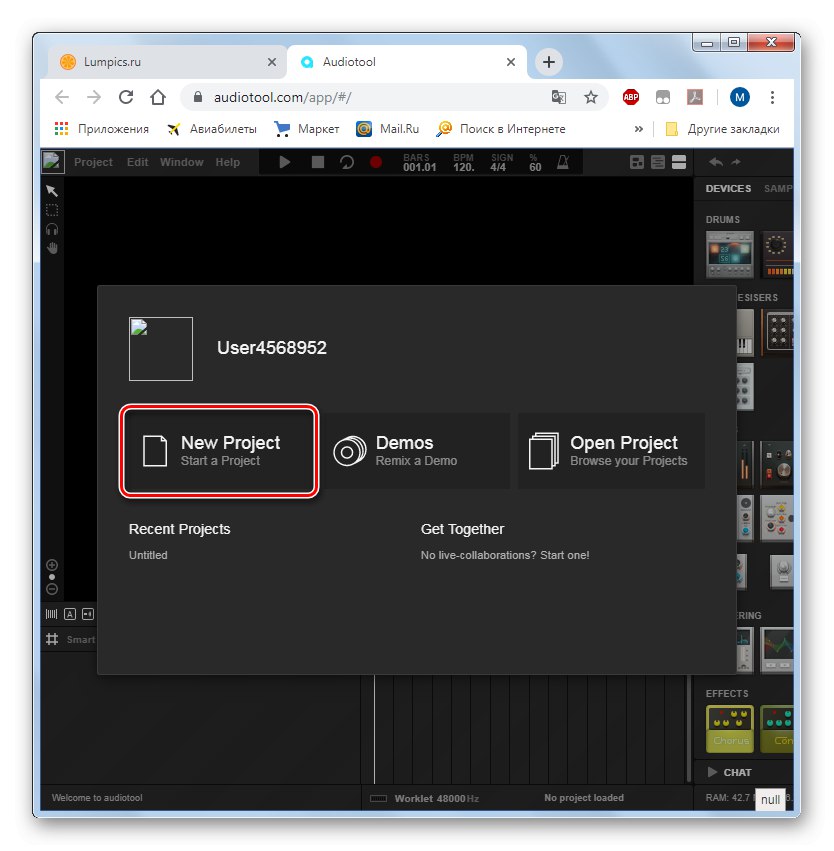Click the Smart snap mode label
Screen dimensions: 834x851
pos(81,639)
